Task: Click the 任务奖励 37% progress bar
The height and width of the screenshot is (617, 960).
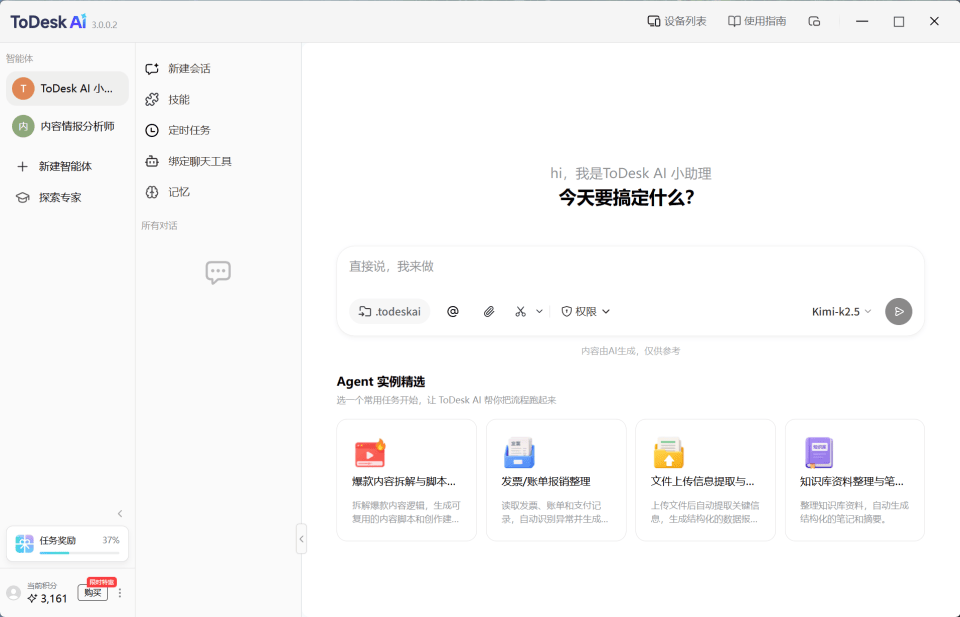Action: (80, 553)
